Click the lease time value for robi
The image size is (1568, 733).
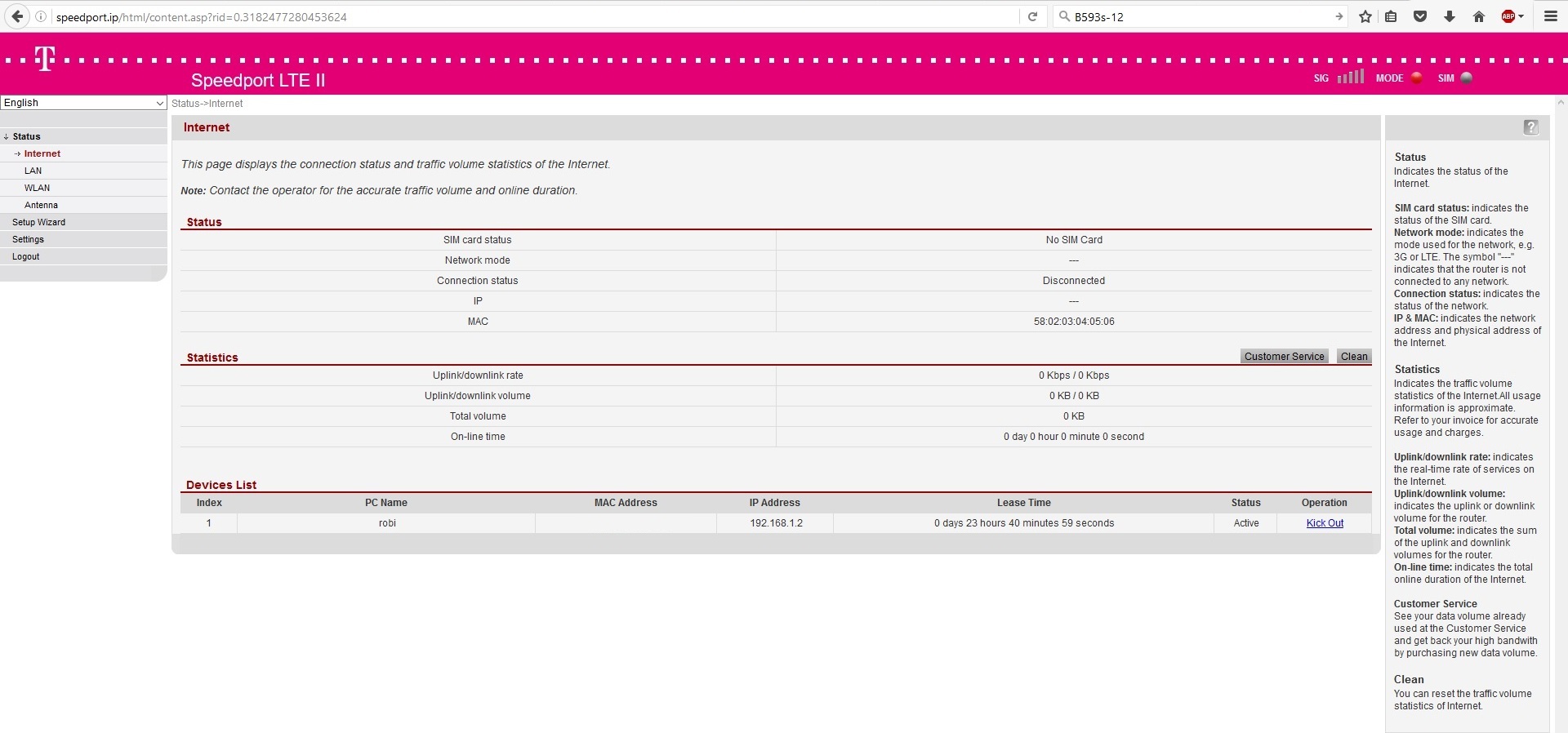pyautogui.click(x=1024, y=523)
